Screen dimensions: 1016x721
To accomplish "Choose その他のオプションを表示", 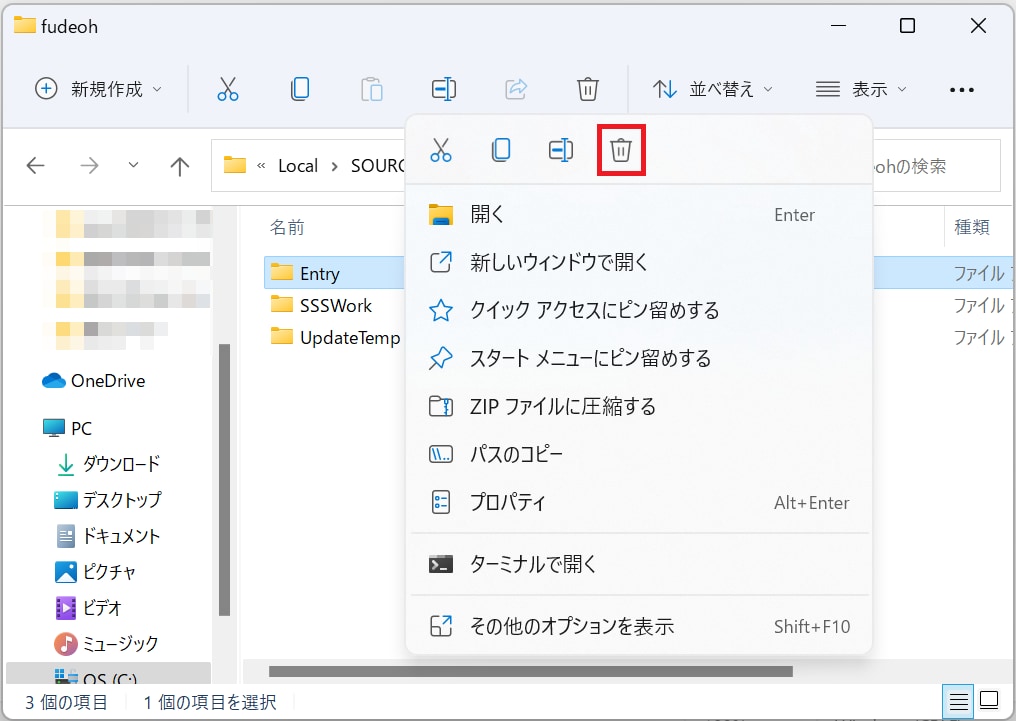I will pos(639,626).
